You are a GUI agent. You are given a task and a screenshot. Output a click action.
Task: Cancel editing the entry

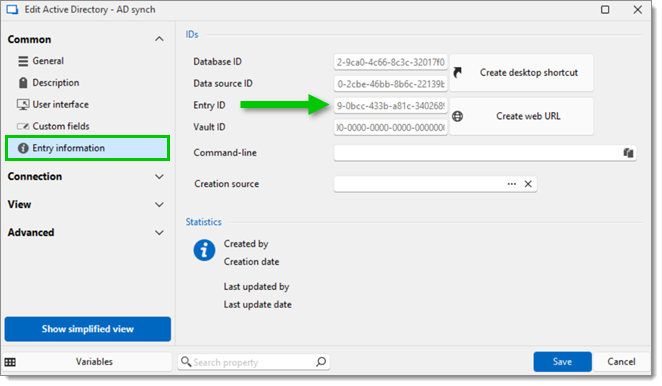coord(621,362)
